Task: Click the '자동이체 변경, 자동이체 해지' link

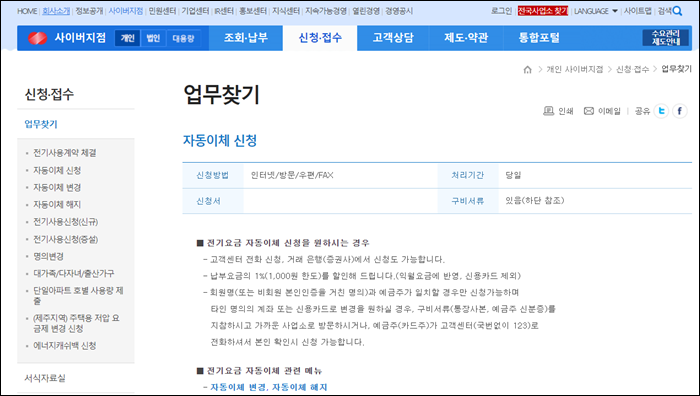Action: [269, 387]
